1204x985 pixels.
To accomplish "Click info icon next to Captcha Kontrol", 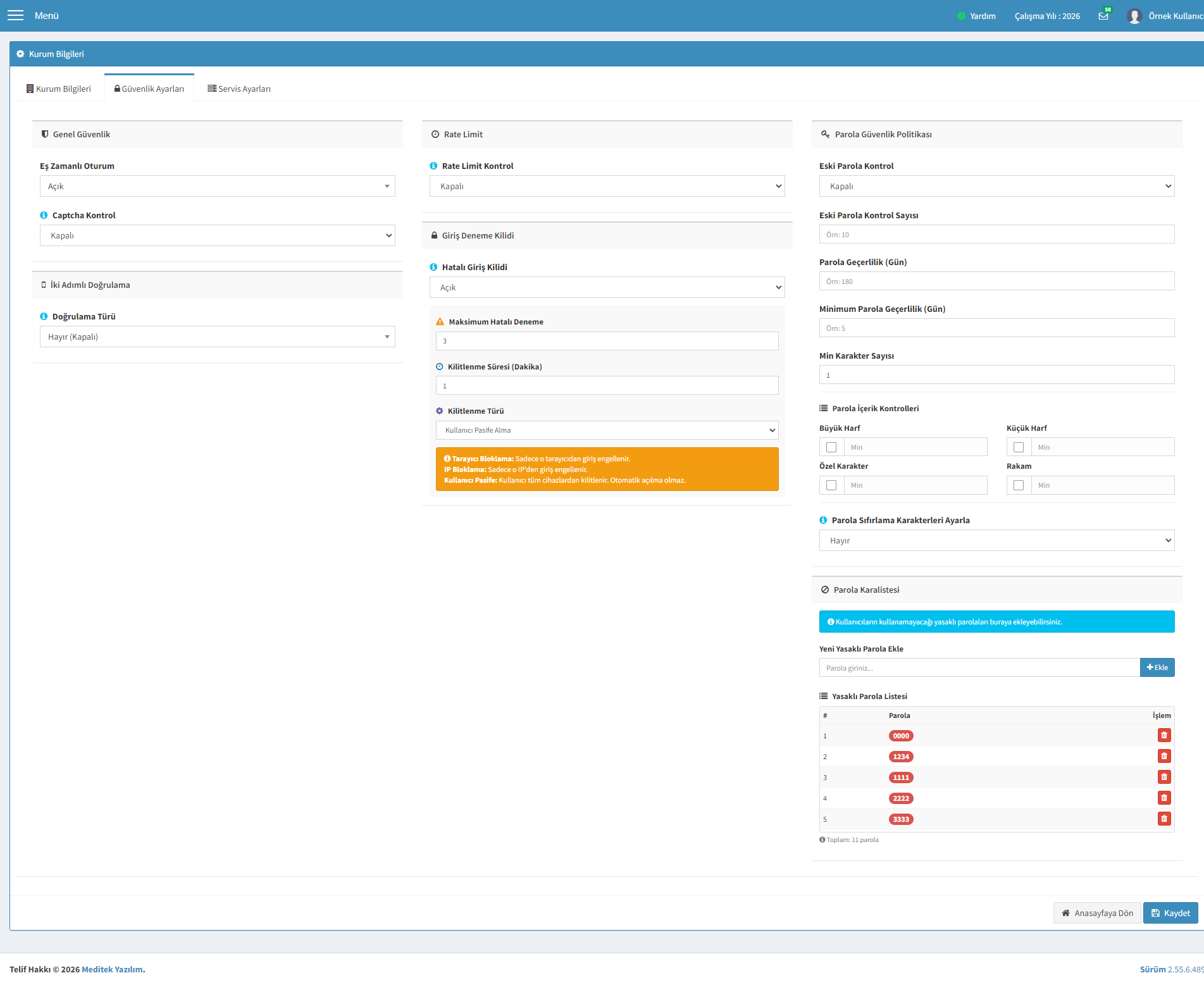I will [44, 215].
